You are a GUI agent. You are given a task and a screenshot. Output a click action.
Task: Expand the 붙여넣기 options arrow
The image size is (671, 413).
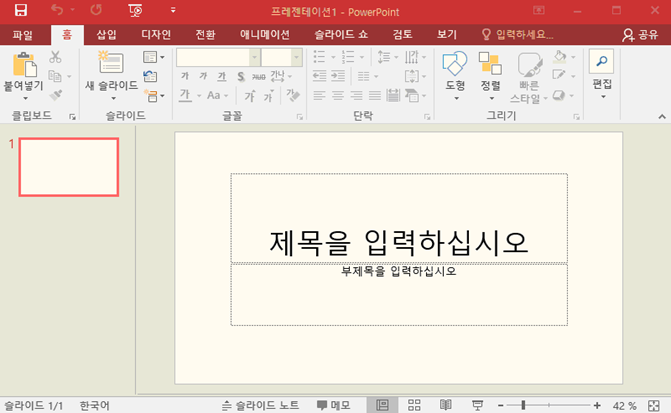25,98
